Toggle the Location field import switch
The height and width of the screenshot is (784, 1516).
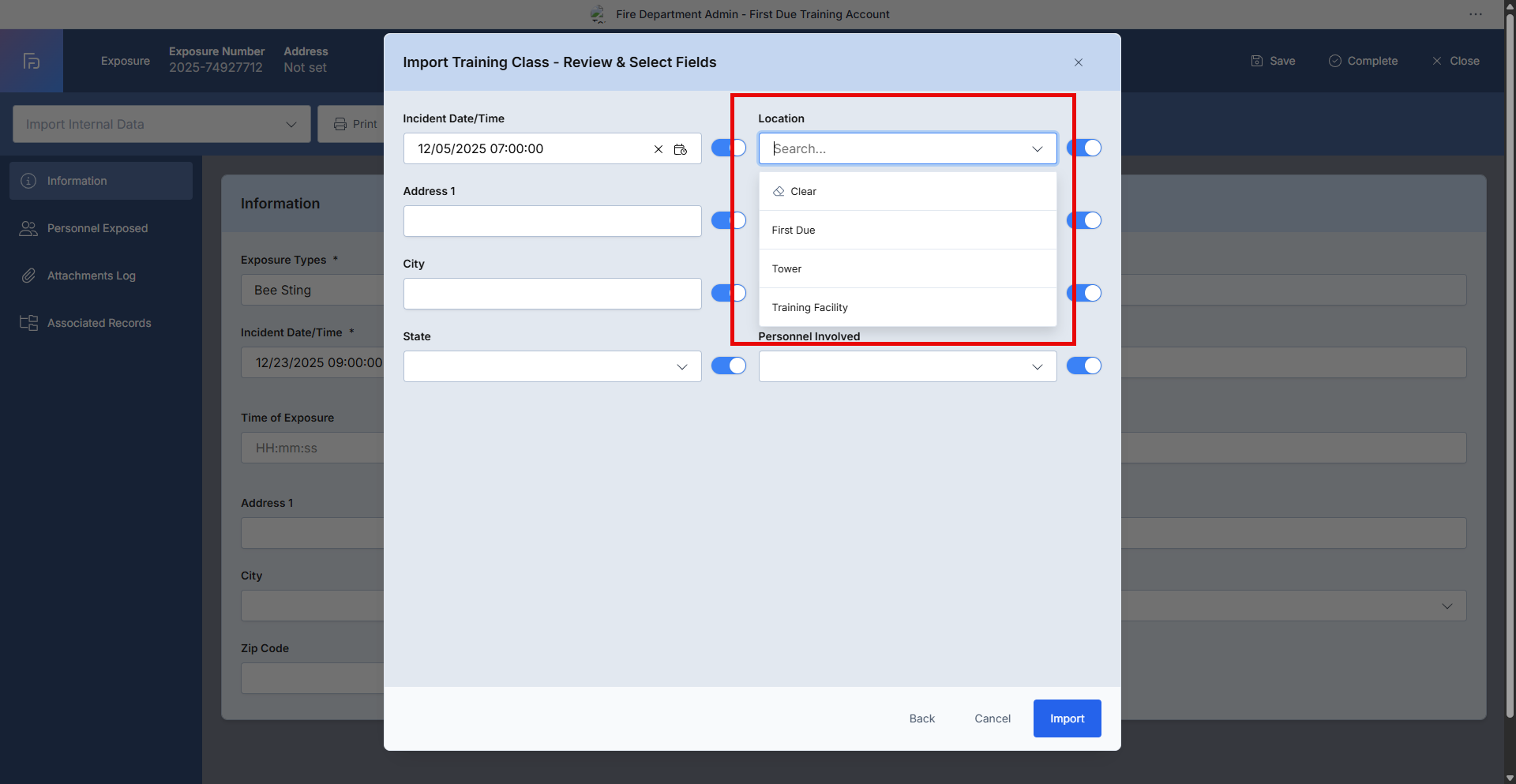pos(1083,148)
